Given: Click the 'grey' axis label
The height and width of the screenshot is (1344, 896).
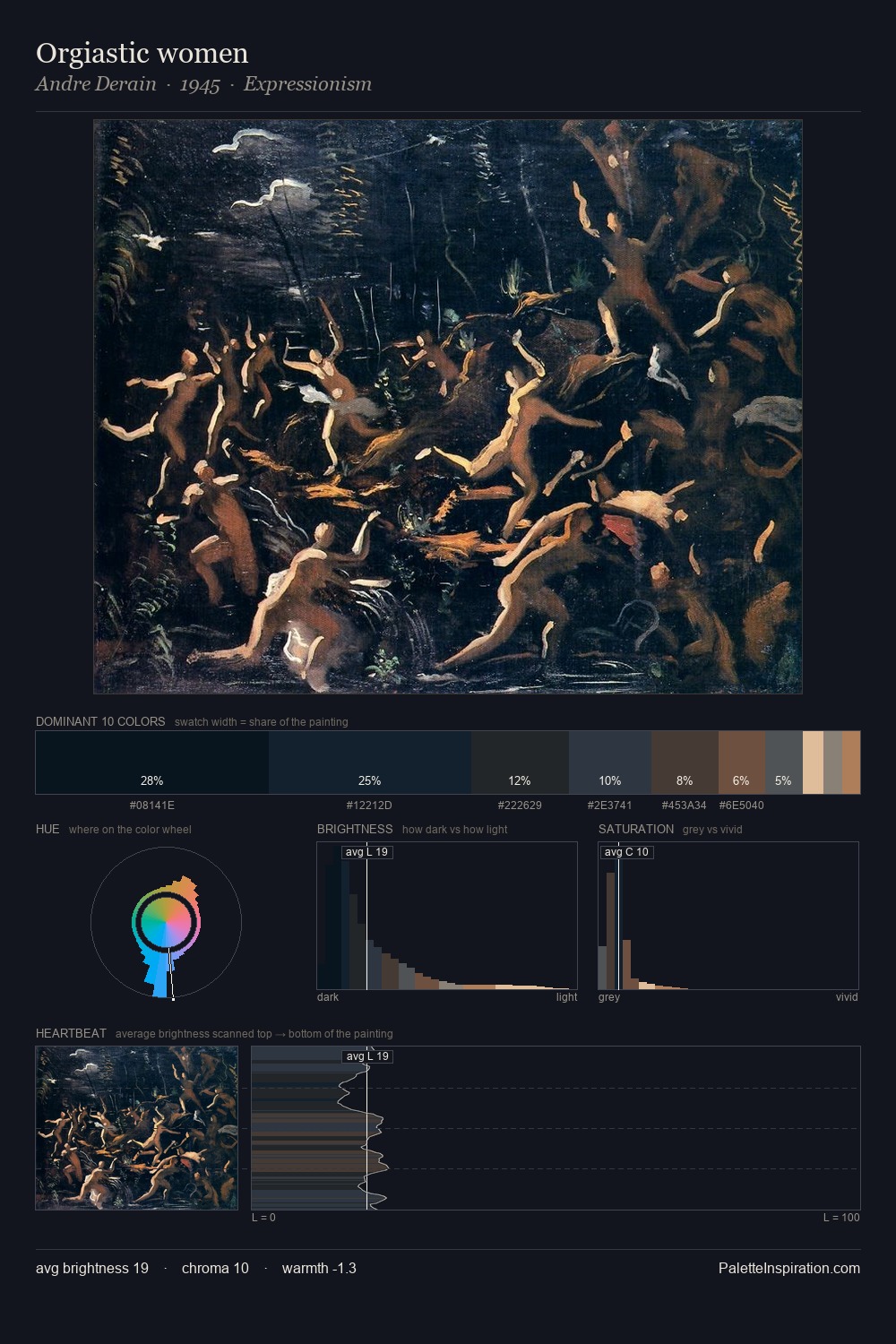Looking at the screenshot, I should coord(609,997).
